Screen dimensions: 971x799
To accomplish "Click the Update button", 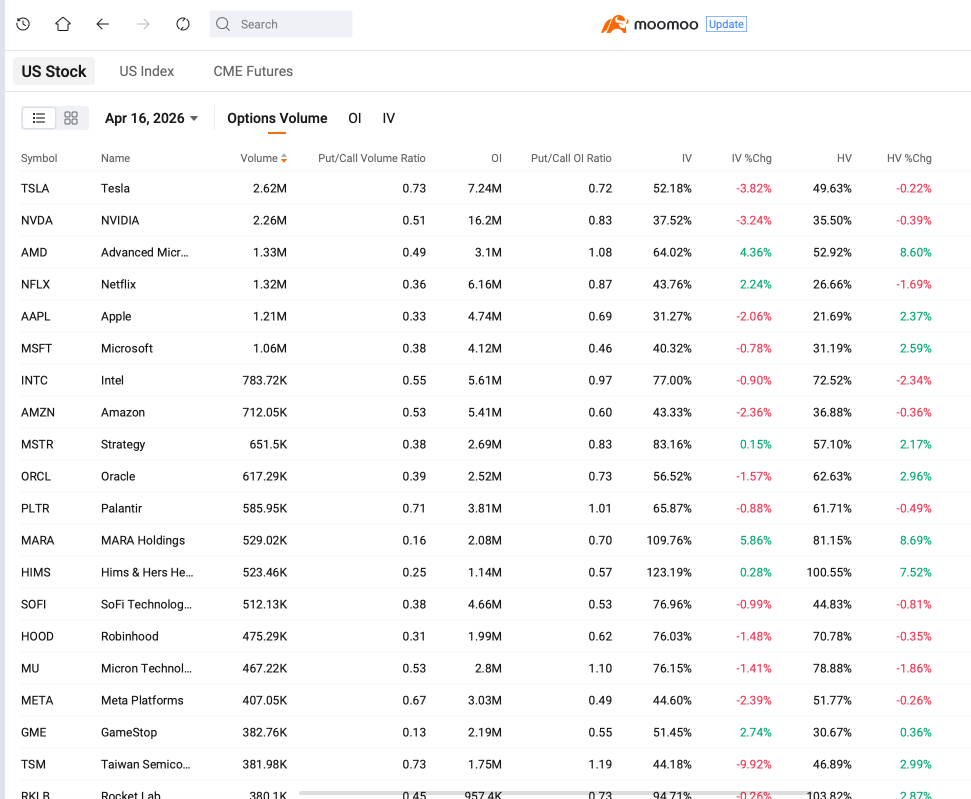I will (x=726, y=24).
